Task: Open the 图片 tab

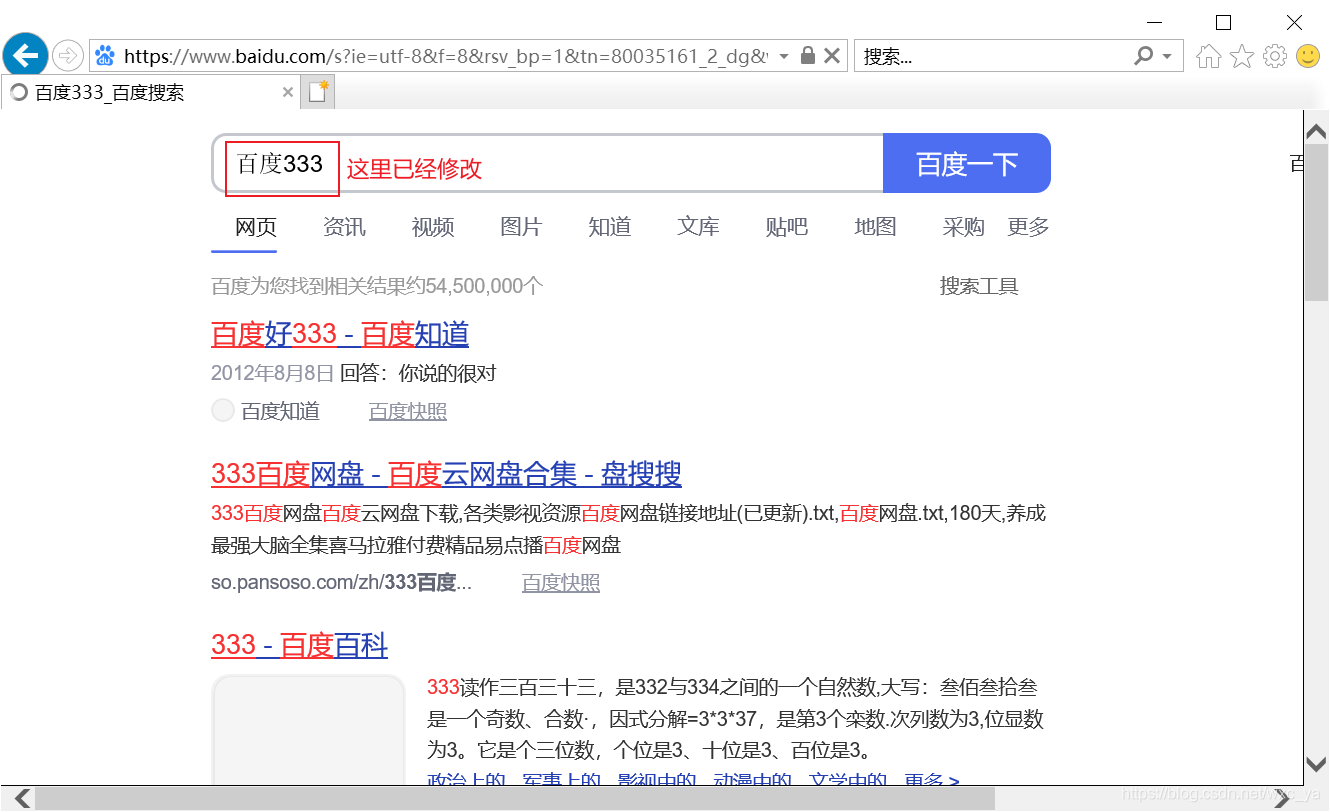Action: 521,227
